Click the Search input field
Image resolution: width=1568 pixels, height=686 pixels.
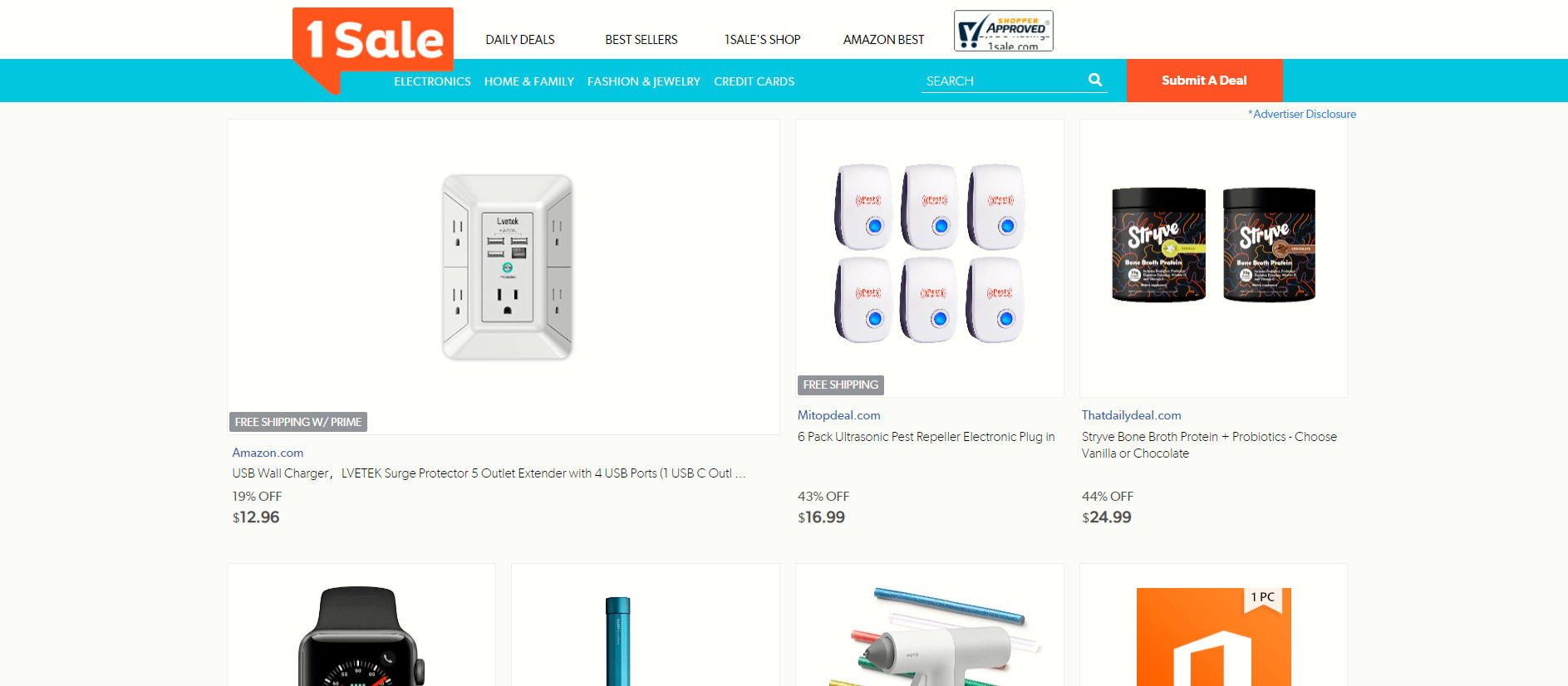tap(1003, 81)
